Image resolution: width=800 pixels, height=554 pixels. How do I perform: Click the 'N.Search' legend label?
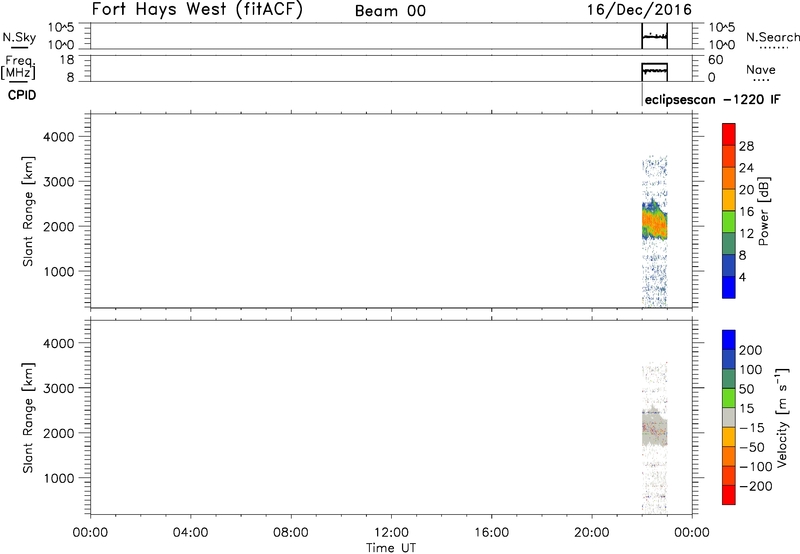772,38
